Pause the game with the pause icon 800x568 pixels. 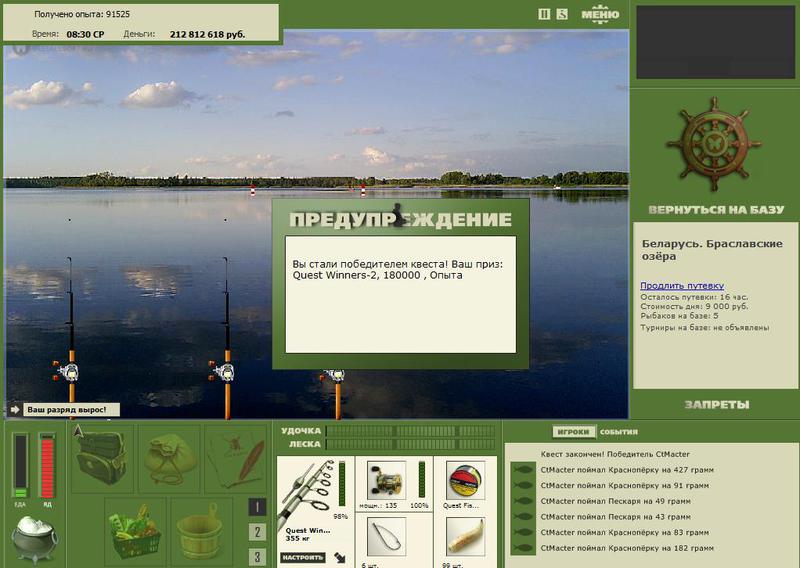point(544,14)
